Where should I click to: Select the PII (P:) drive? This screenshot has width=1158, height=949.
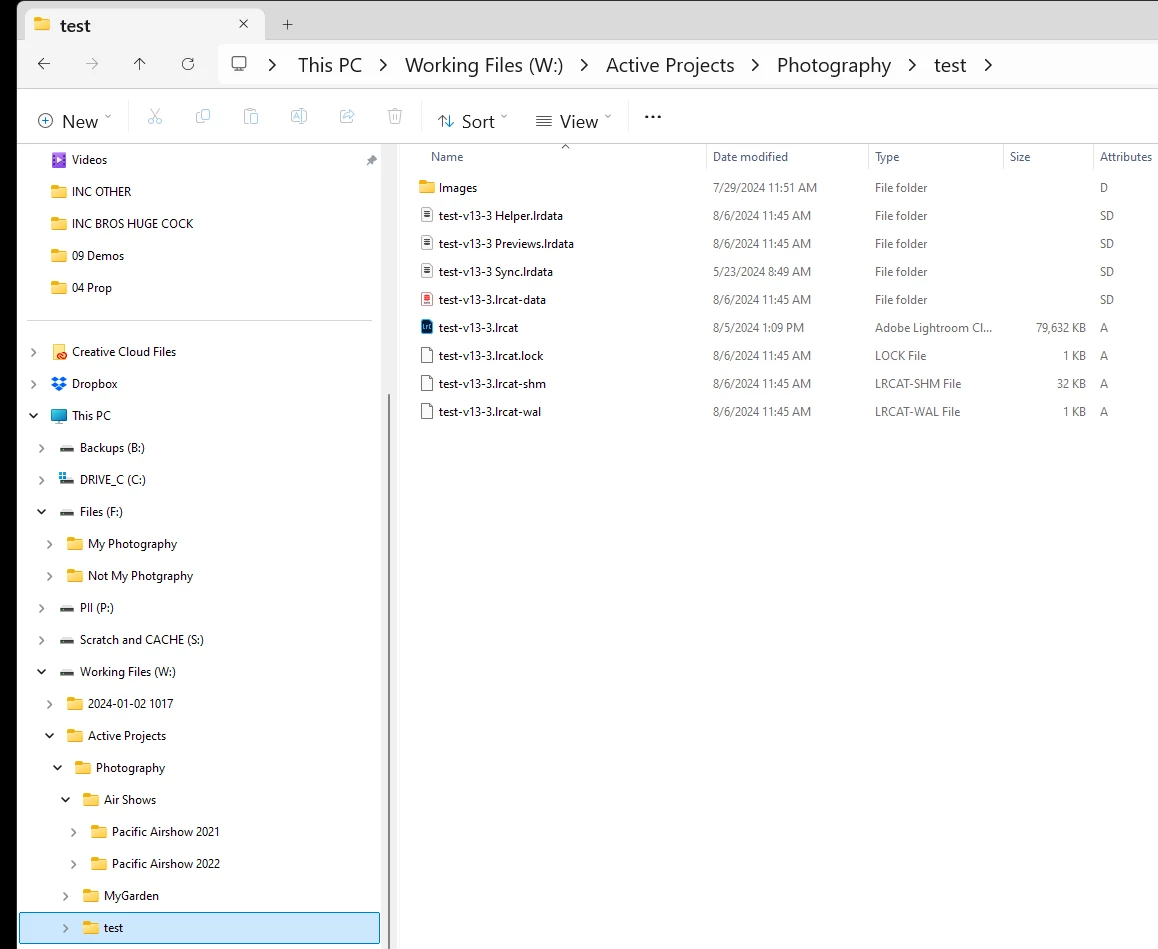click(97, 608)
